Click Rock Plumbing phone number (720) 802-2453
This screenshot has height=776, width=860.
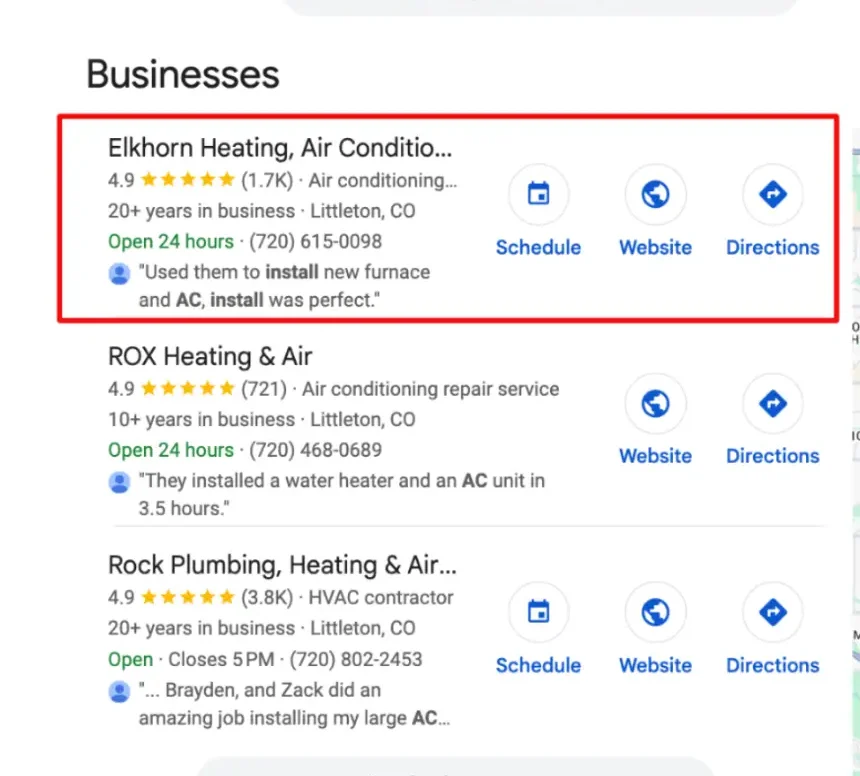pyautogui.click(x=357, y=659)
